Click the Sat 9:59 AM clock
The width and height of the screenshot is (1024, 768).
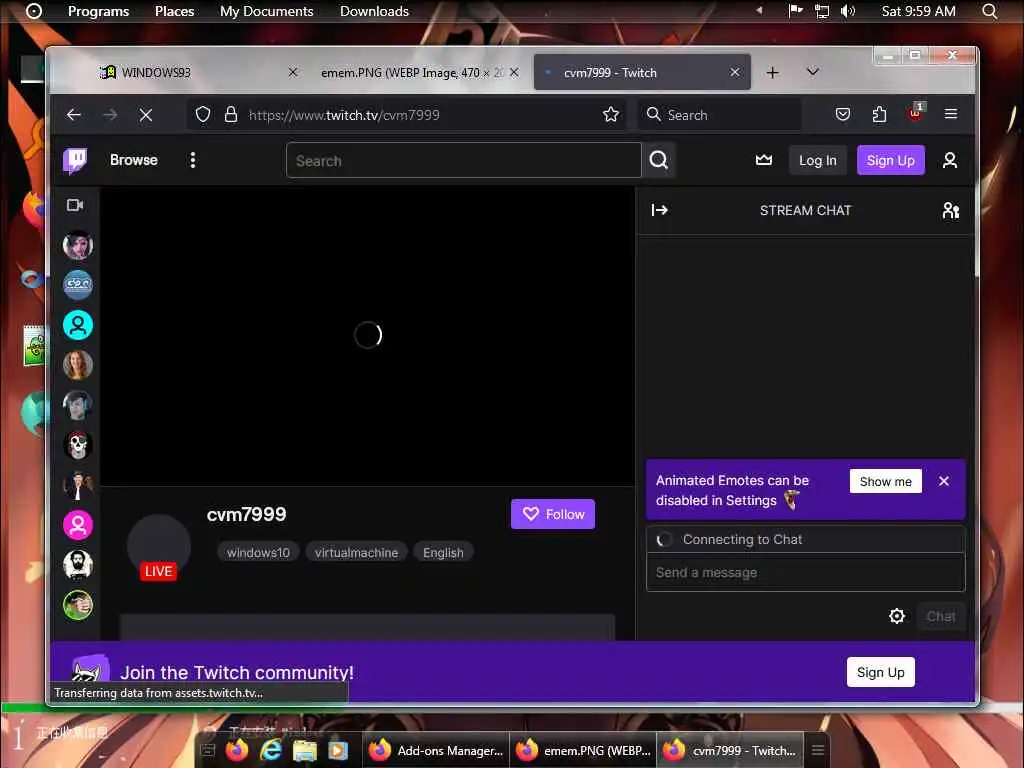(918, 11)
